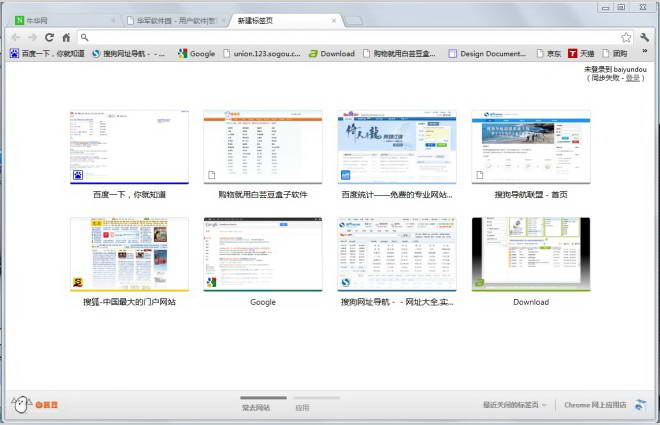Click the Sogou icon in bookmarks bar
The width and height of the screenshot is (660, 425).
coord(96,53)
